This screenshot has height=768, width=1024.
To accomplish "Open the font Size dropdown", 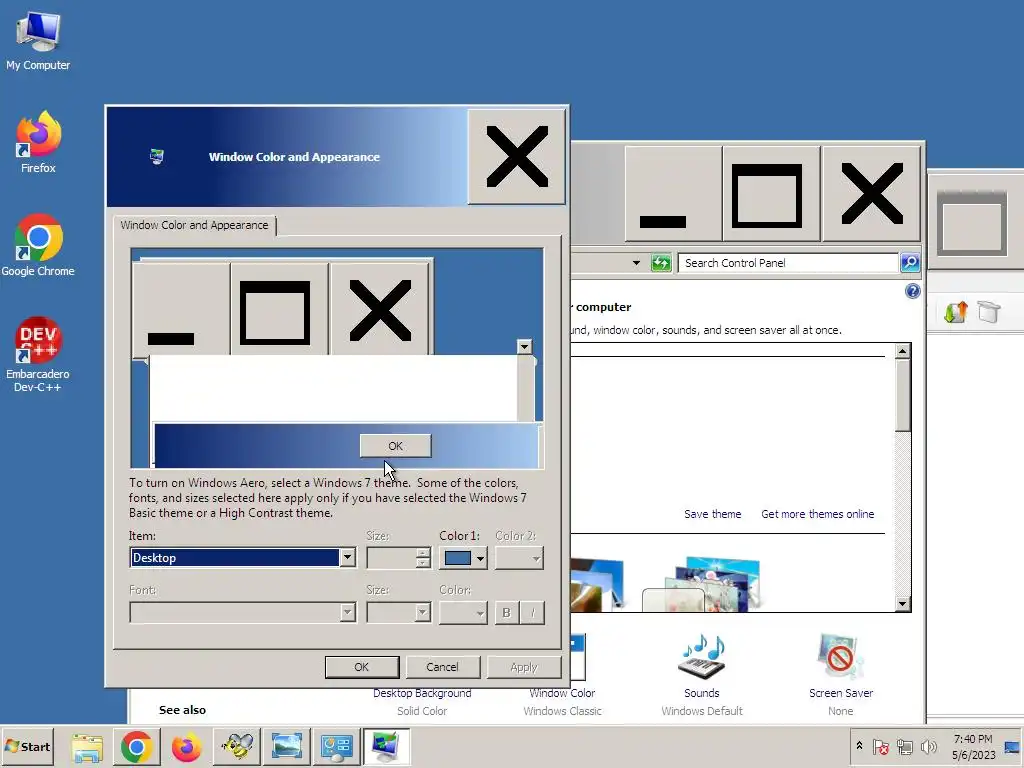I will click(398, 612).
